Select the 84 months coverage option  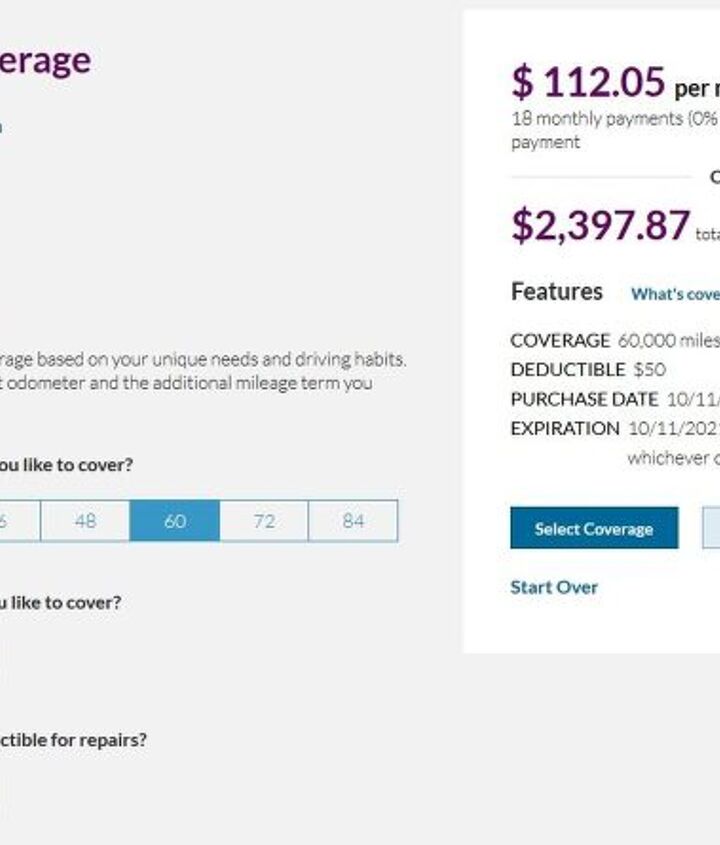point(353,521)
